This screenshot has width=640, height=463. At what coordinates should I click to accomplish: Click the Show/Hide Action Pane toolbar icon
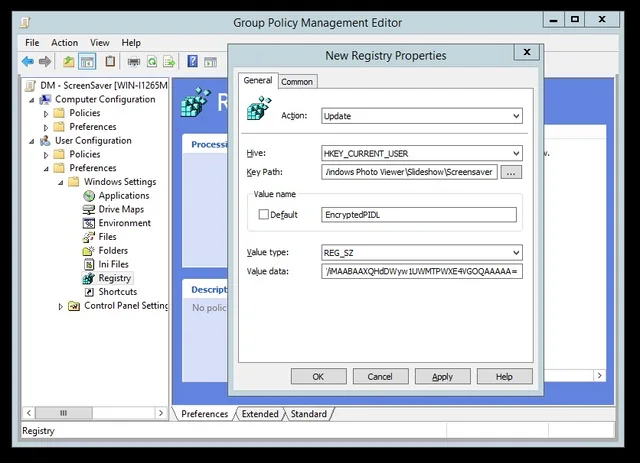pyautogui.click(x=211, y=62)
